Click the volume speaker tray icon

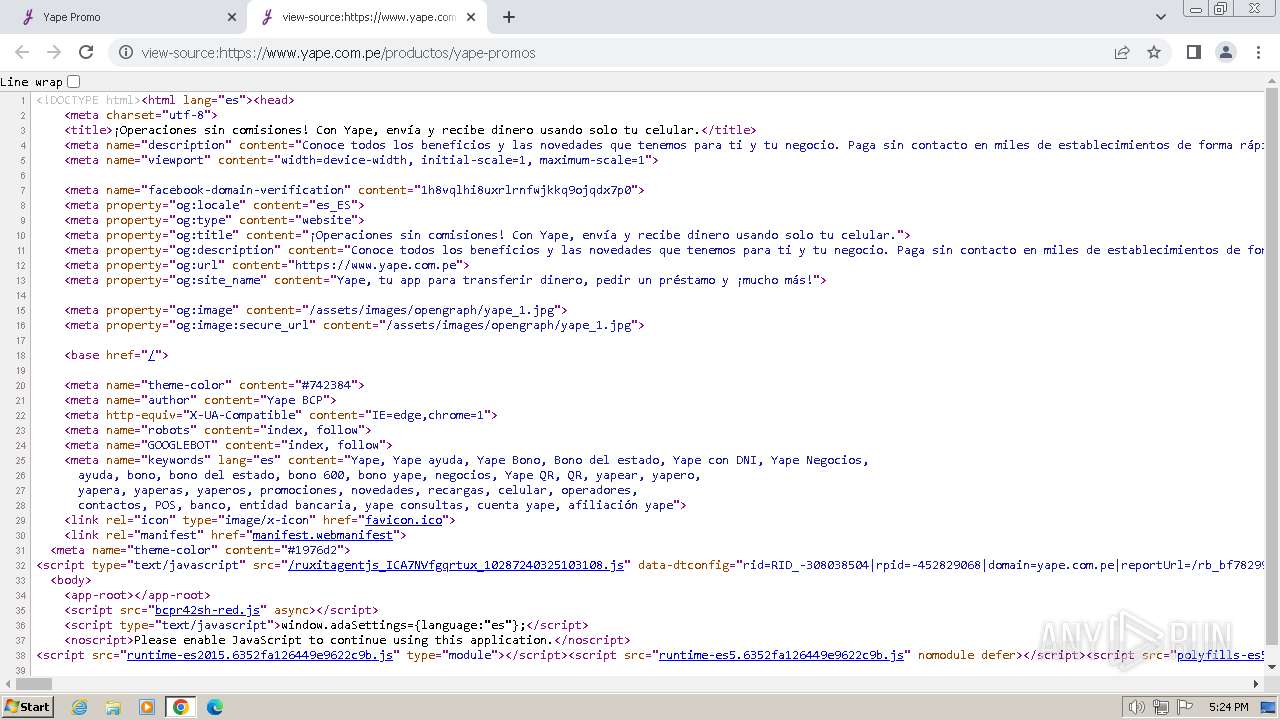click(x=1136, y=707)
